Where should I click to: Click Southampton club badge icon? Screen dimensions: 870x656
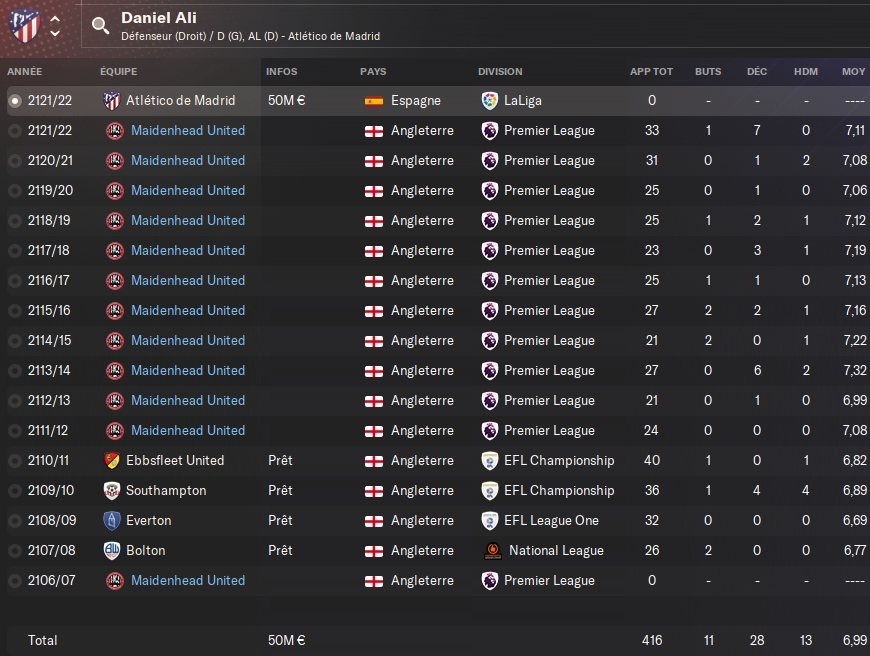click(112, 491)
